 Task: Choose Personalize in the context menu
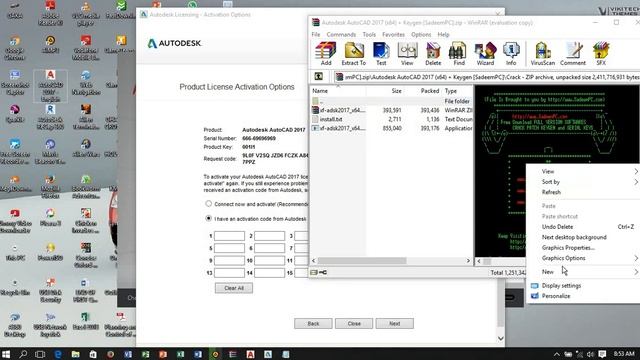tap(583, 296)
